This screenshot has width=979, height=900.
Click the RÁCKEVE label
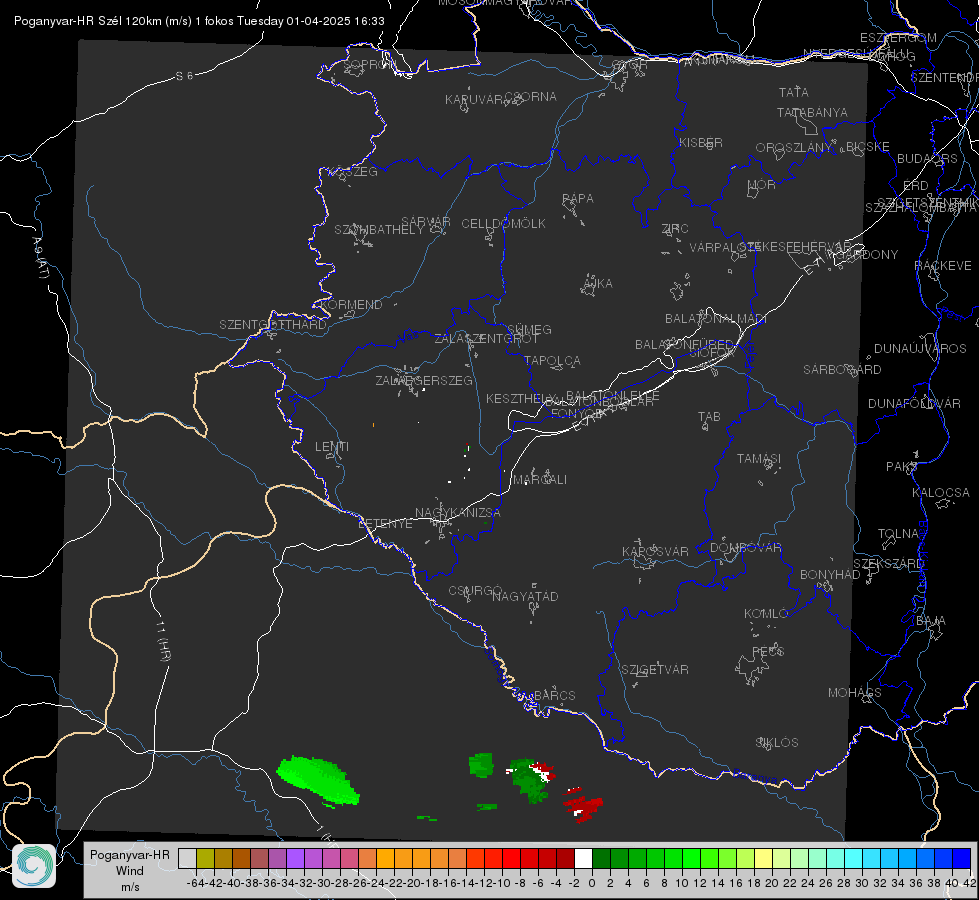click(943, 266)
